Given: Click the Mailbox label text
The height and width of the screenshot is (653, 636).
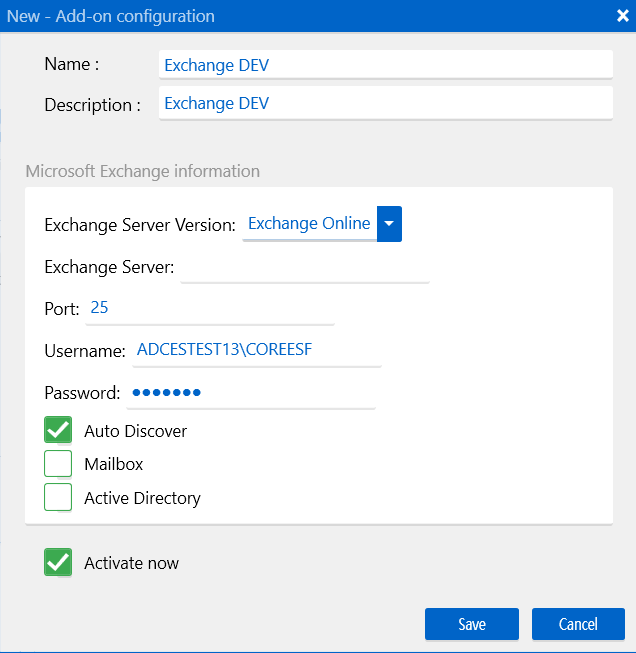Looking at the screenshot, I should pyautogui.click(x=113, y=464).
